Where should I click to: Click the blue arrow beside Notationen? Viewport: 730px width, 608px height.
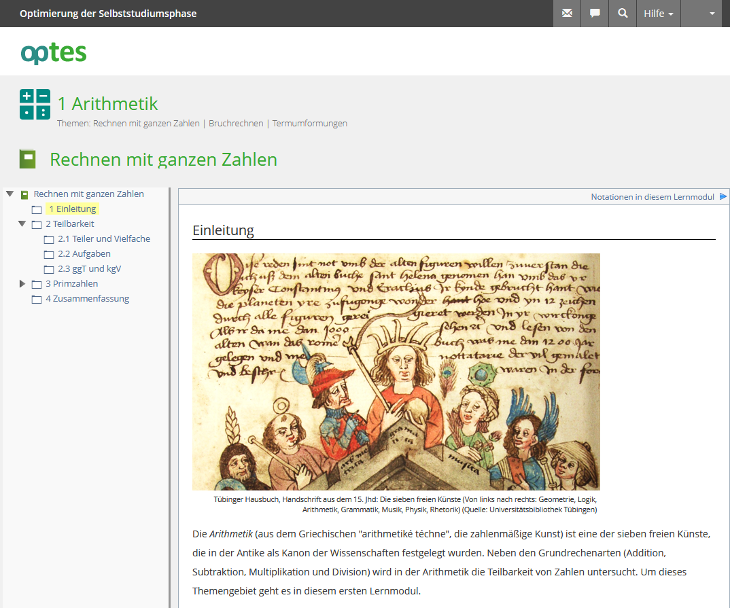pyautogui.click(x=723, y=197)
